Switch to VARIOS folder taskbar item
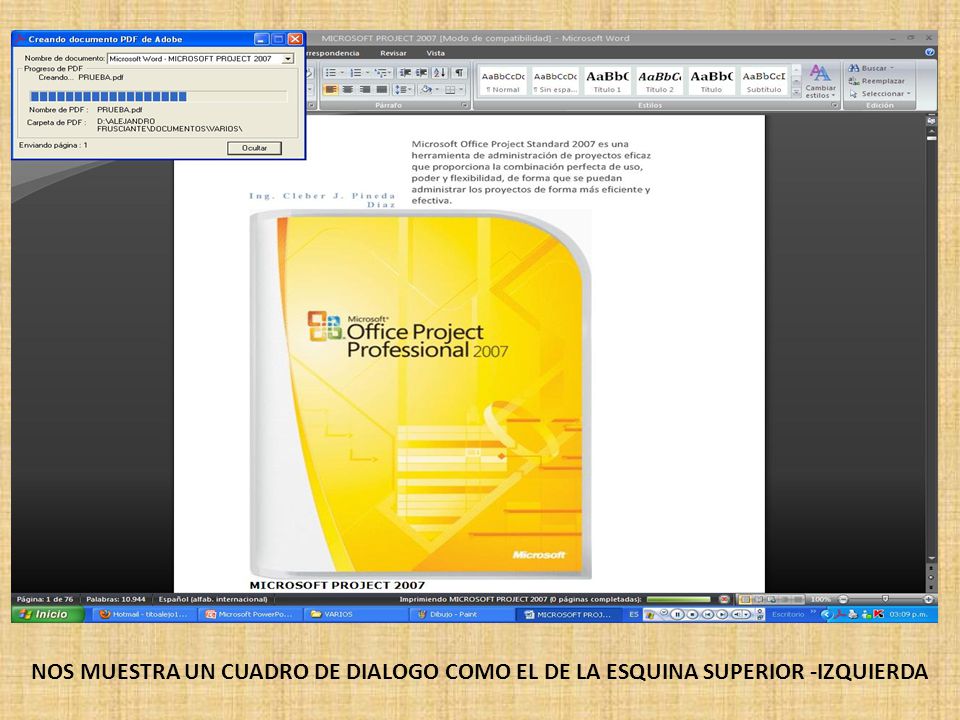This screenshot has height=720, width=960. point(355,614)
